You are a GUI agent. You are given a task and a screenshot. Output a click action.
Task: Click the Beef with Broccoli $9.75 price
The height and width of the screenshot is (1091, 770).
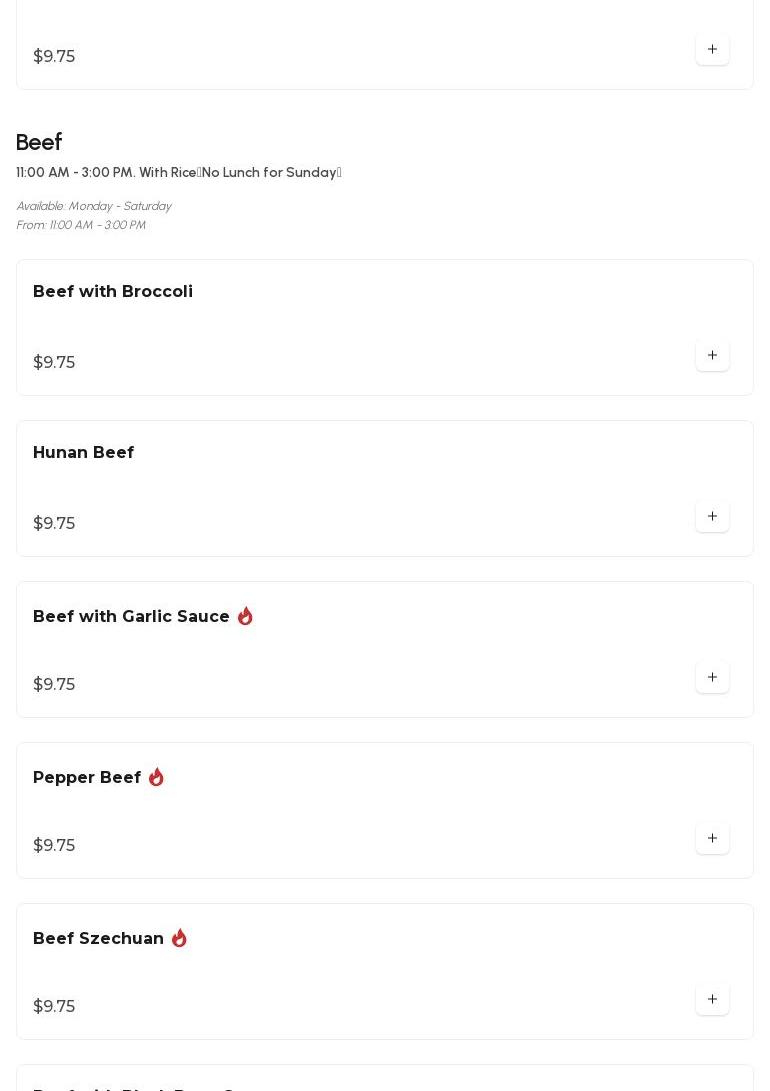click(54, 362)
